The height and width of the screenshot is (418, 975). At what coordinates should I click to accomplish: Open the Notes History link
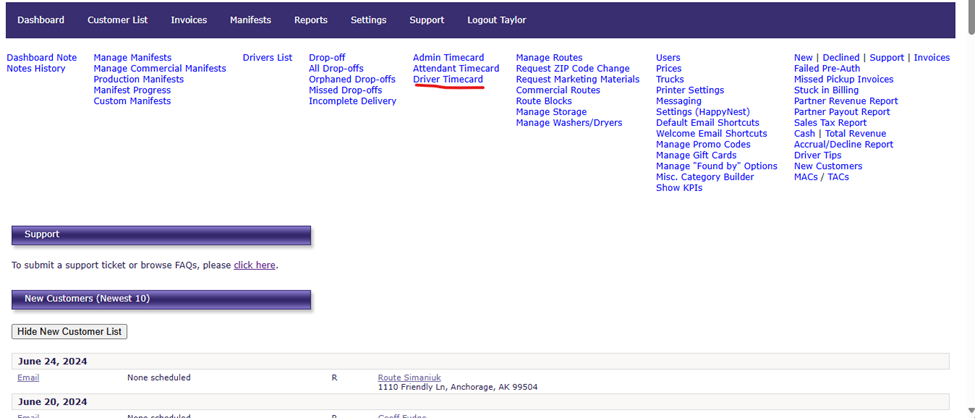coord(36,69)
